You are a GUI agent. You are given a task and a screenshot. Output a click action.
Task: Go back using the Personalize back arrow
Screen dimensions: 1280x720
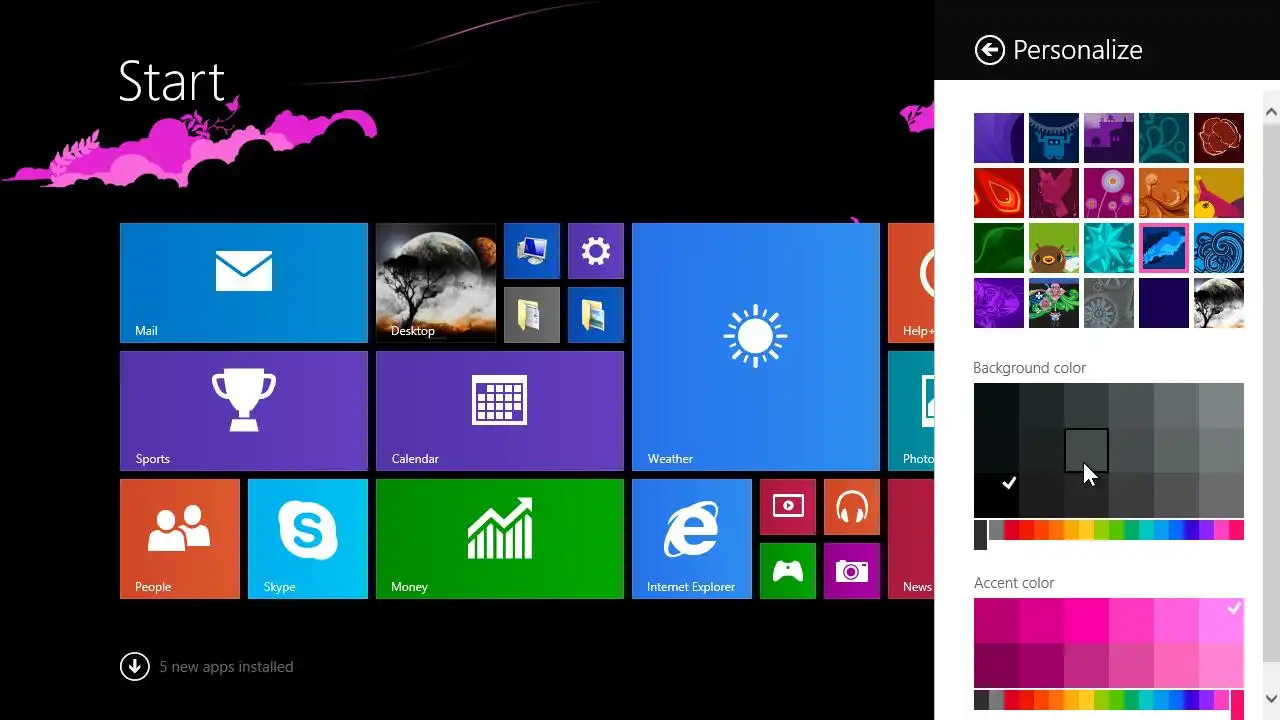click(989, 50)
